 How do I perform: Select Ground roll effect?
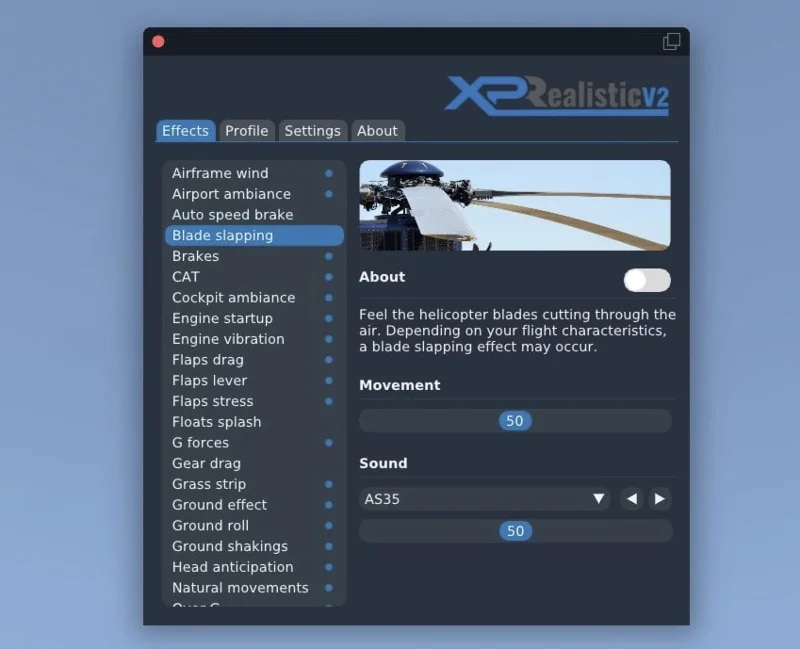[x=254, y=526]
